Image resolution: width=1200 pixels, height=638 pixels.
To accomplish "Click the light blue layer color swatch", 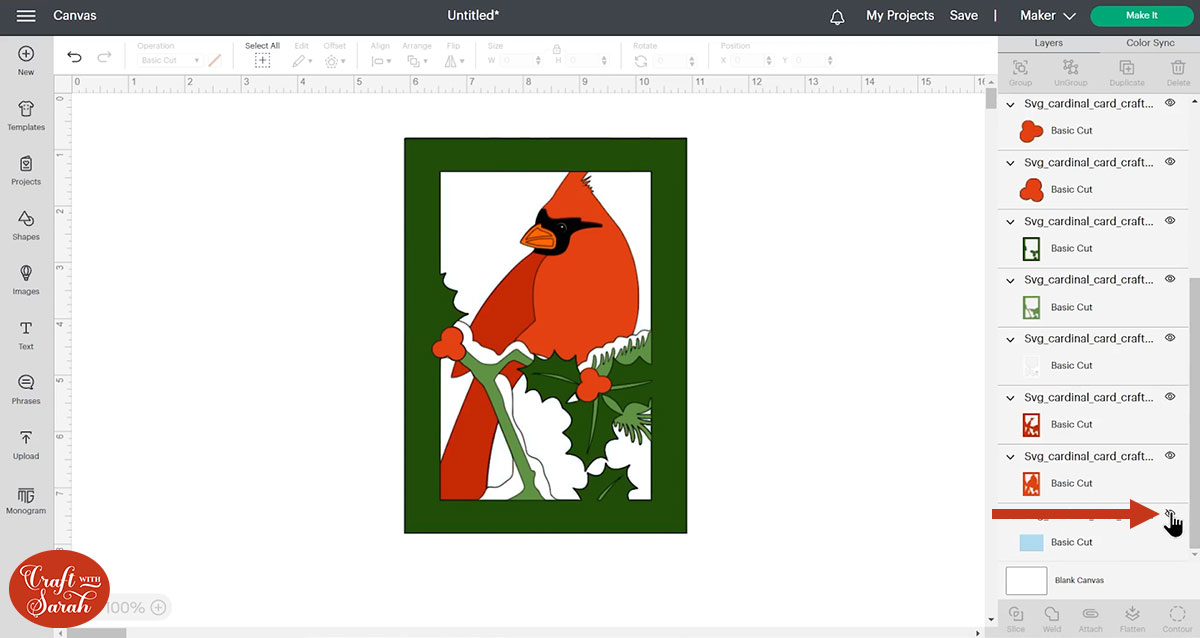I will click(1031, 542).
